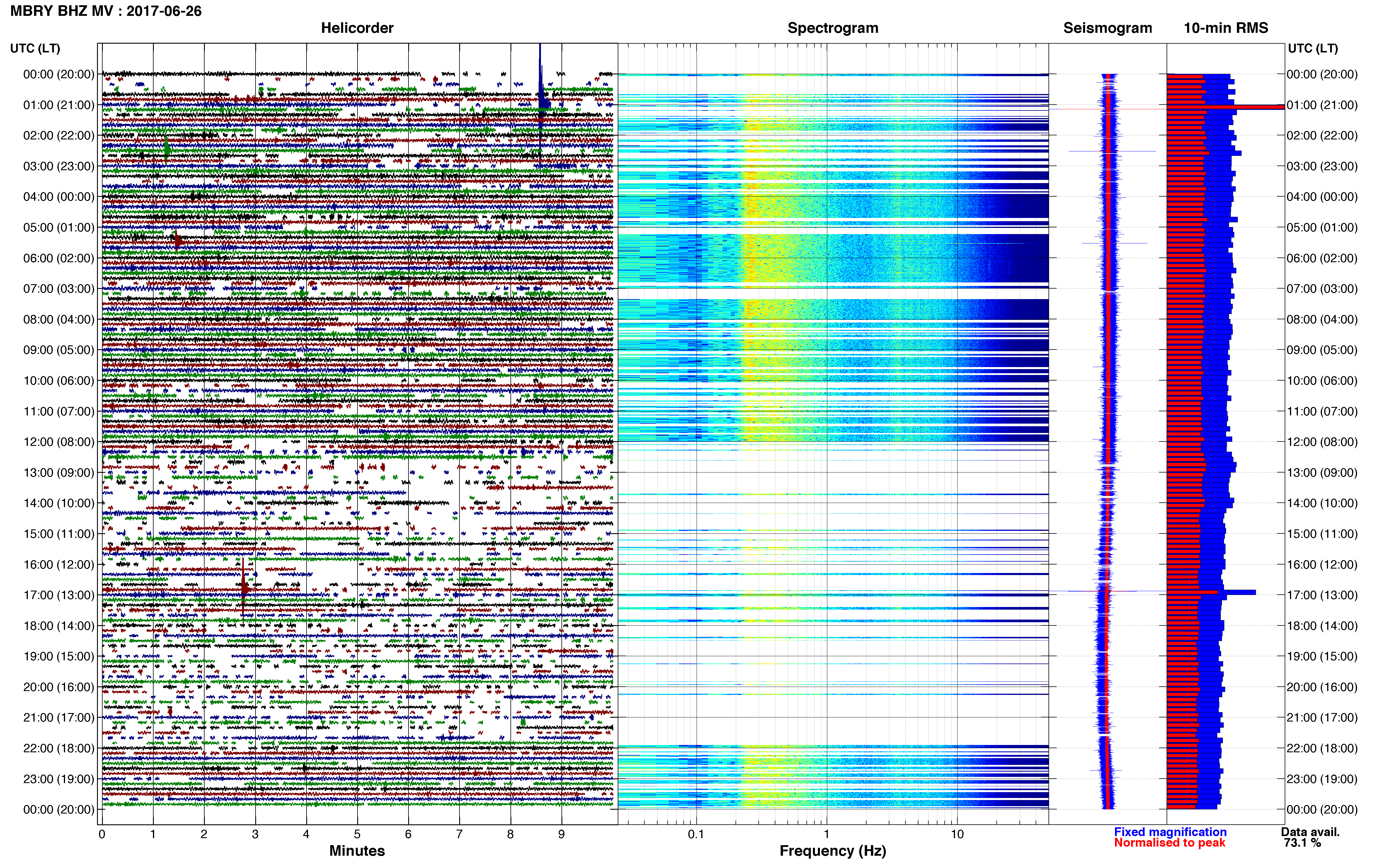Select the 'Helicorder' panel heading
This screenshot has width=1389, height=868.
[357, 28]
